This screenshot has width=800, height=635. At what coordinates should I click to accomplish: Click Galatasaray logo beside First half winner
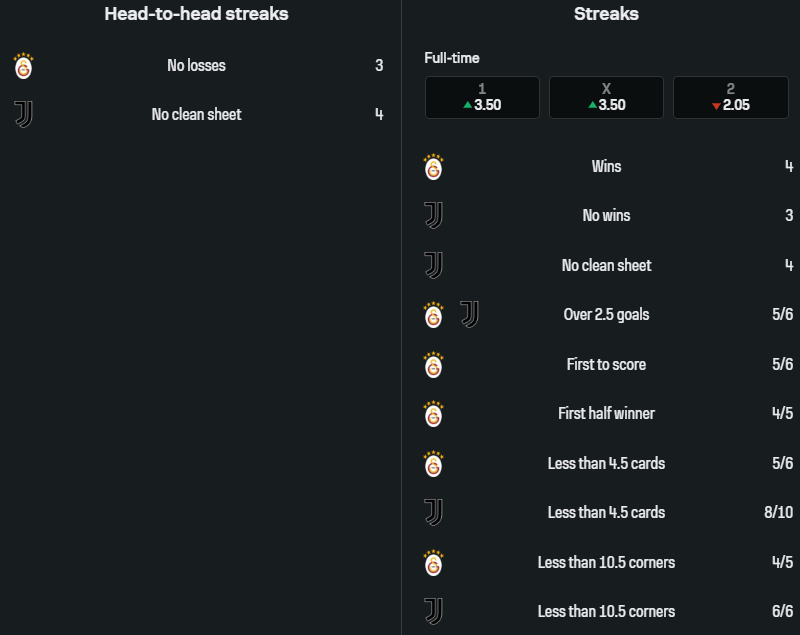tap(433, 413)
